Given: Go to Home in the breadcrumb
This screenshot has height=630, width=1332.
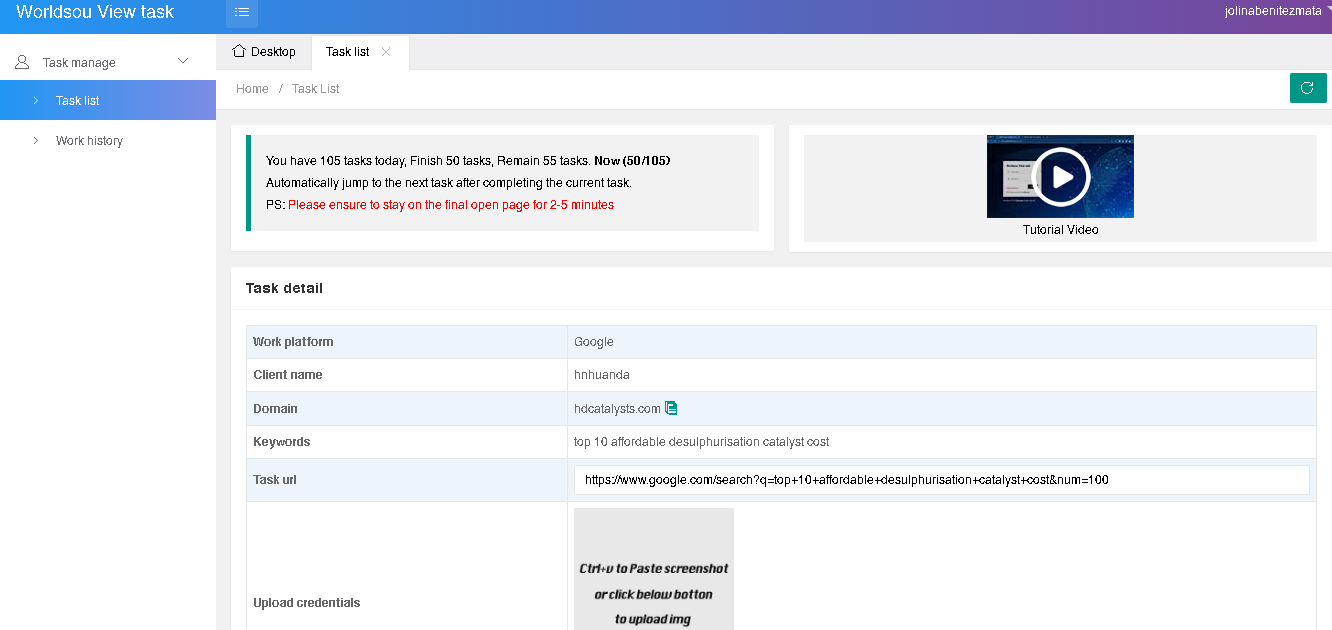Looking at the screenshot, I should point(252,89).
